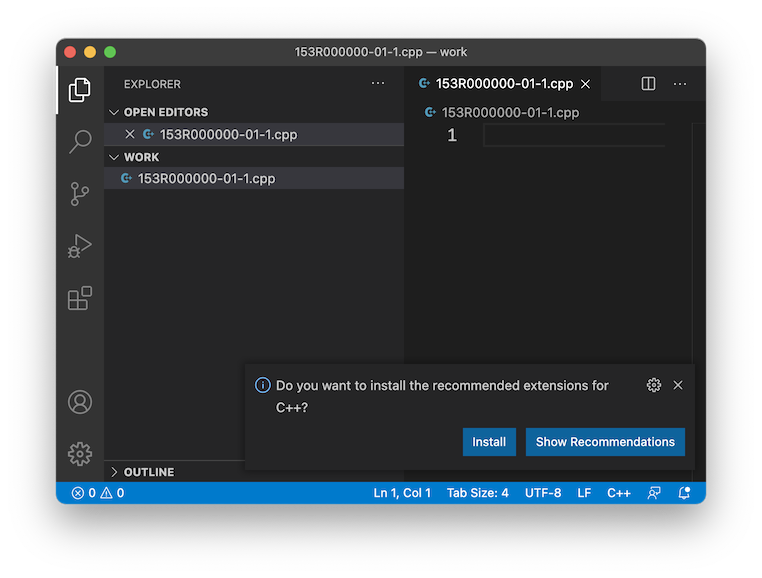Screen dimensions: 762x578
Task: Open the Search view in activity bar
Action: tap(80, 141)
